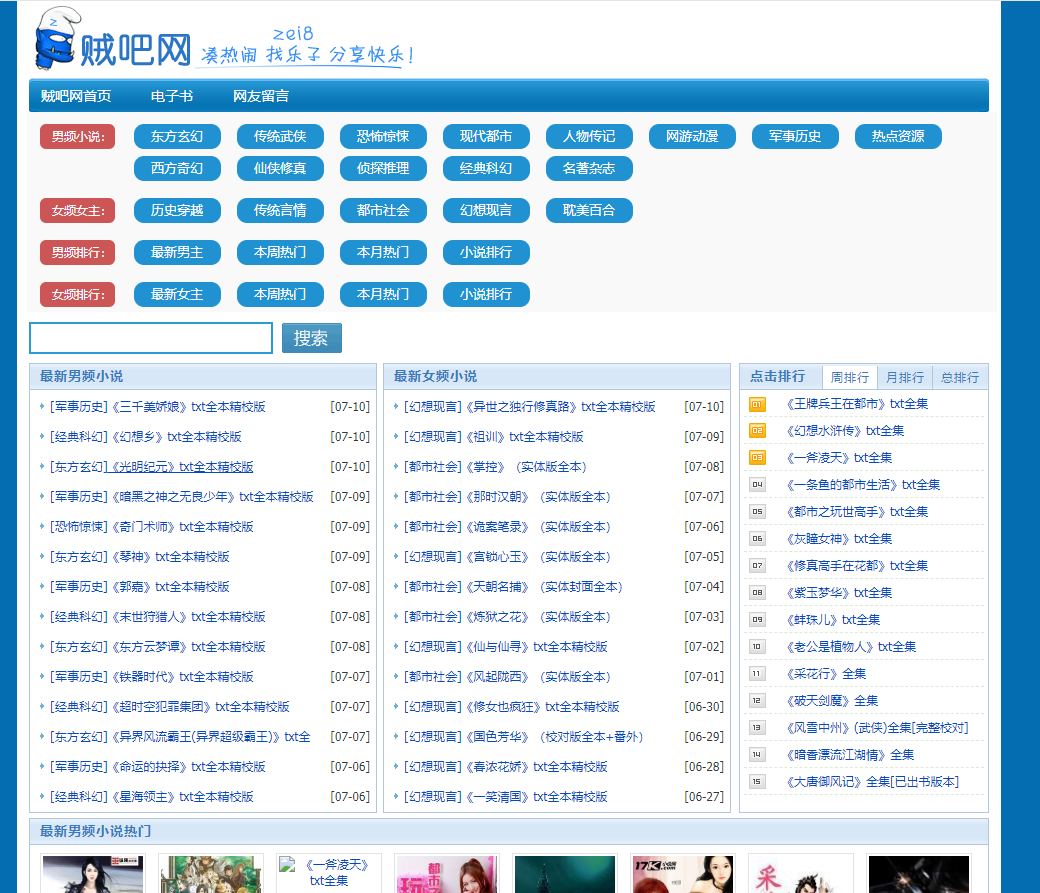The image size is (1040, 893).
Task: Open the 《星海领主》 novel link
Action: (182, 797)
